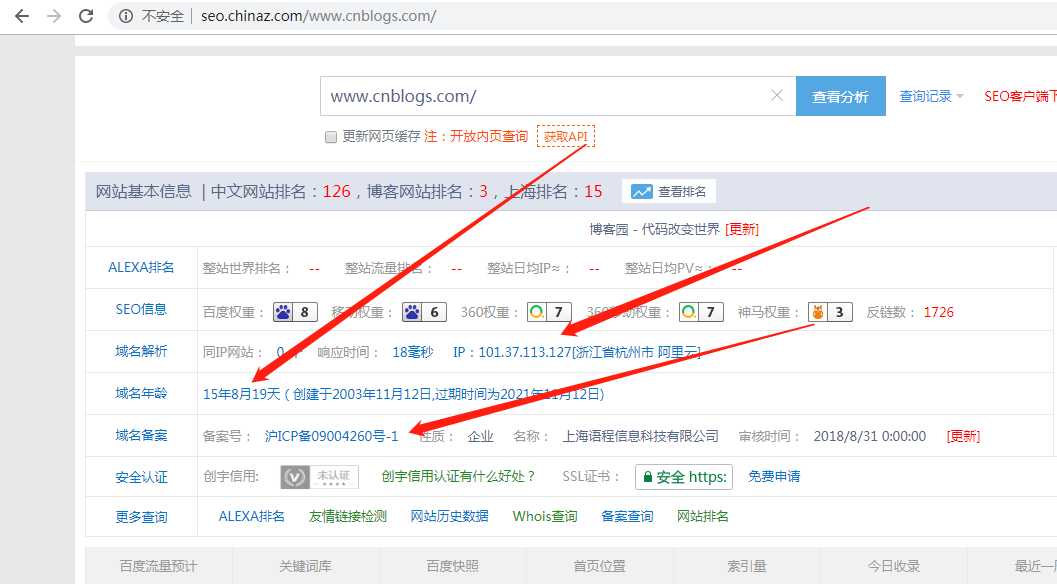Open the 更多查询 row label
The image size is (1057, 584).
coord(141,517)
